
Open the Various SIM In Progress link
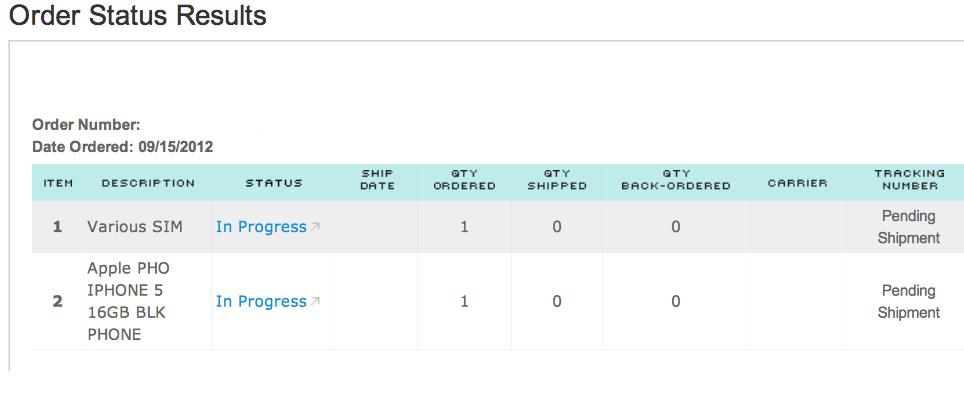click(x=261, y=227)
